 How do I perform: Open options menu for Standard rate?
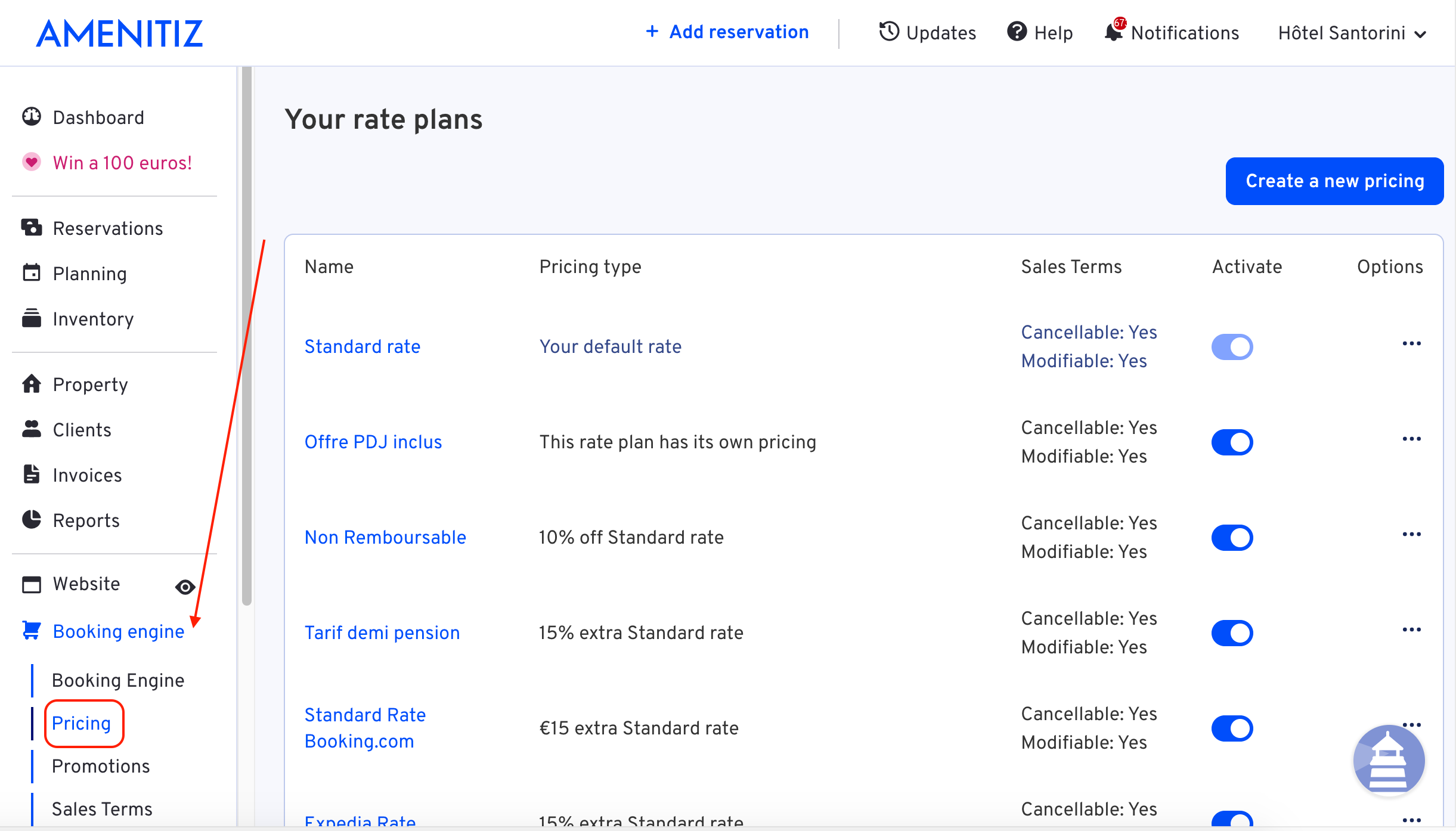[1412, 344]
